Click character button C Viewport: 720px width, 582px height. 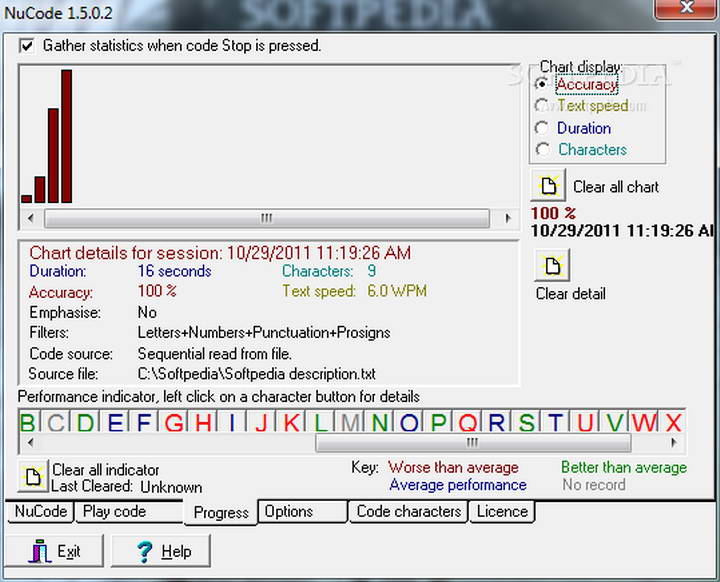[x=56, y=421]
